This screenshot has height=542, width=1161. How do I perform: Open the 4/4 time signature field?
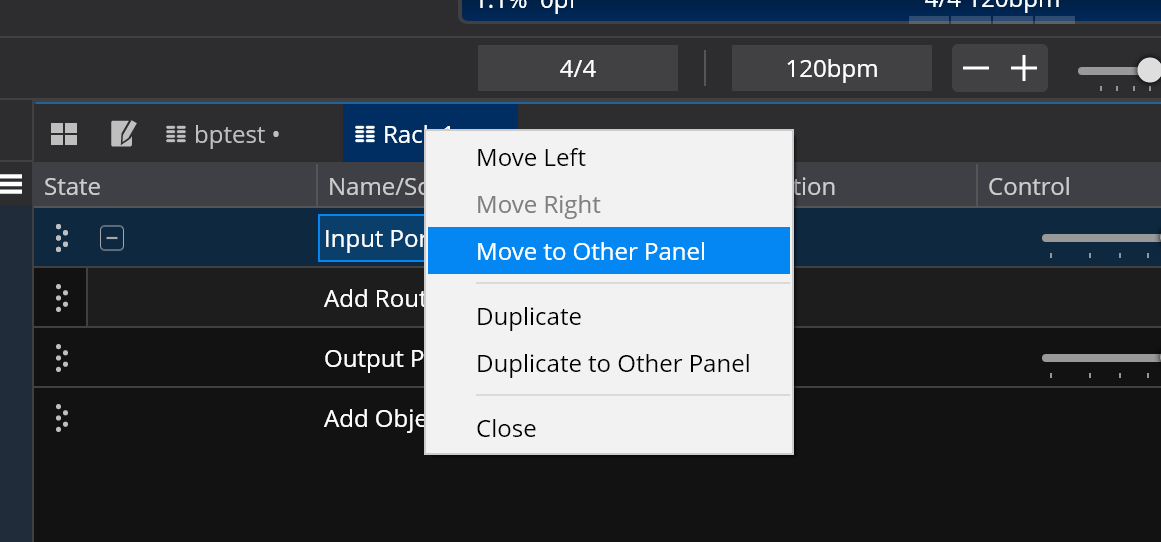[578, 69]
